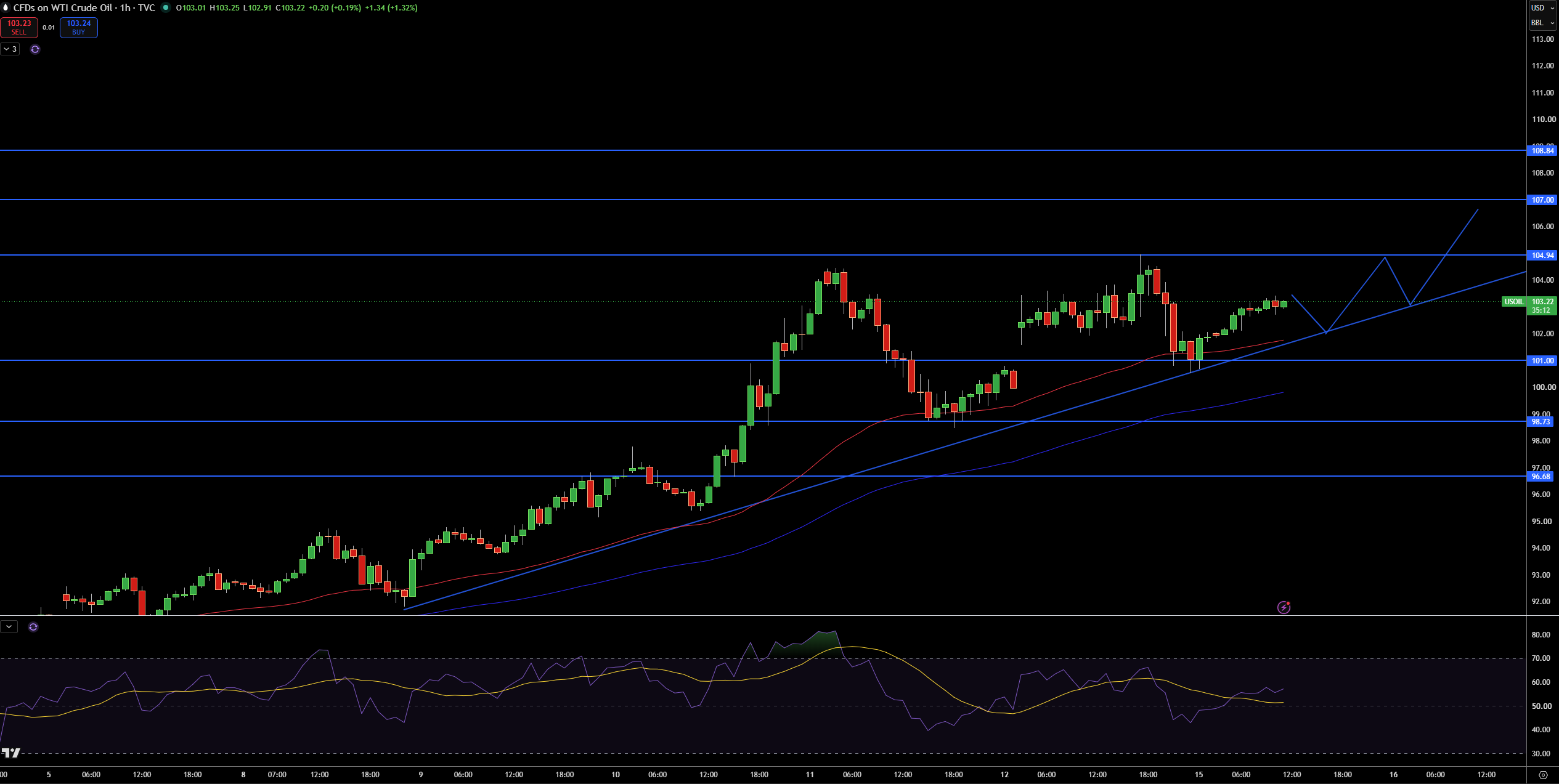1559x784 pixels.
Task: Open the USD currency dropdown
Action: [x=1543, y=8]
